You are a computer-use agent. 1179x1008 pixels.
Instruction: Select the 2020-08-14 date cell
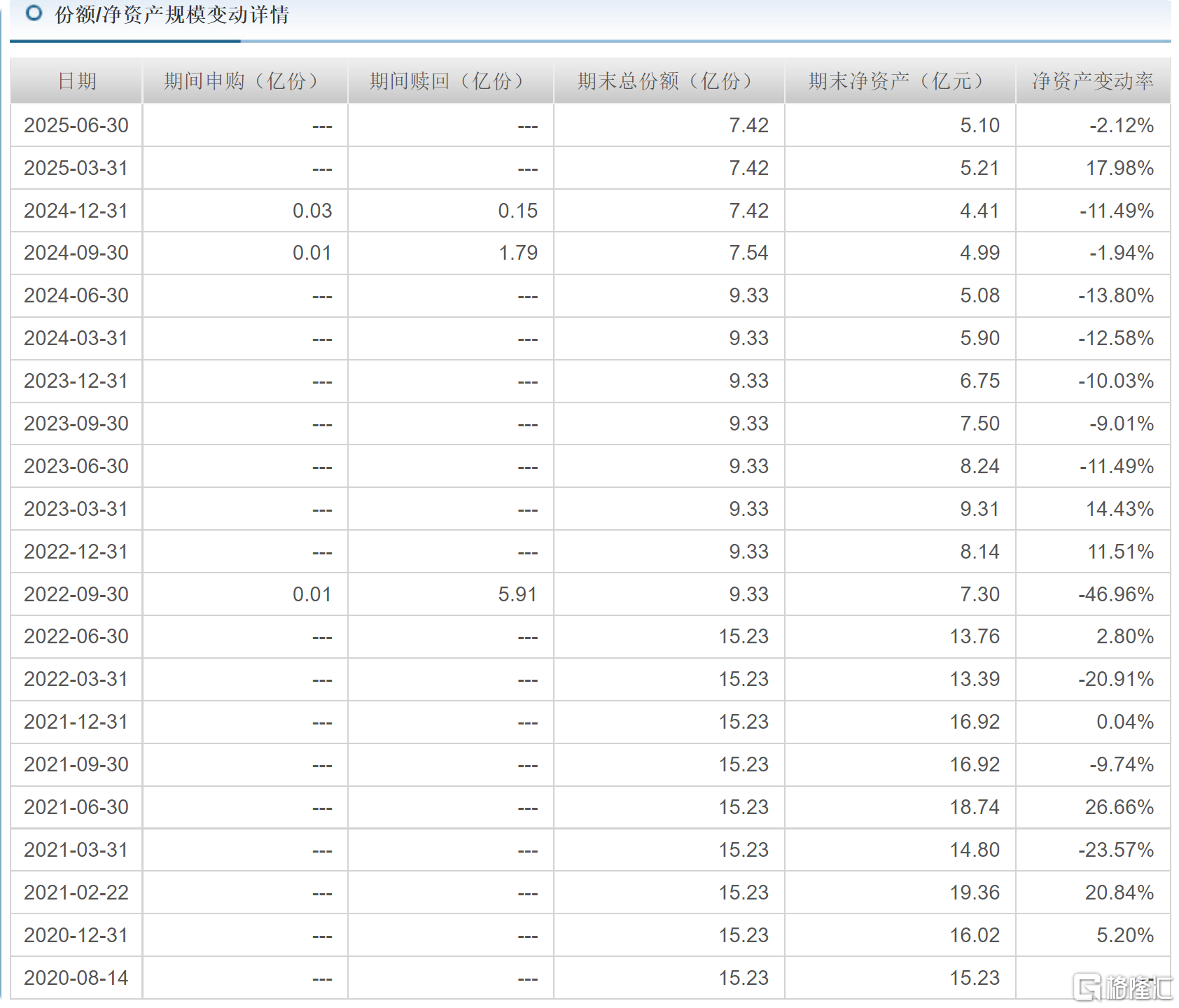(x=76, y=978)
